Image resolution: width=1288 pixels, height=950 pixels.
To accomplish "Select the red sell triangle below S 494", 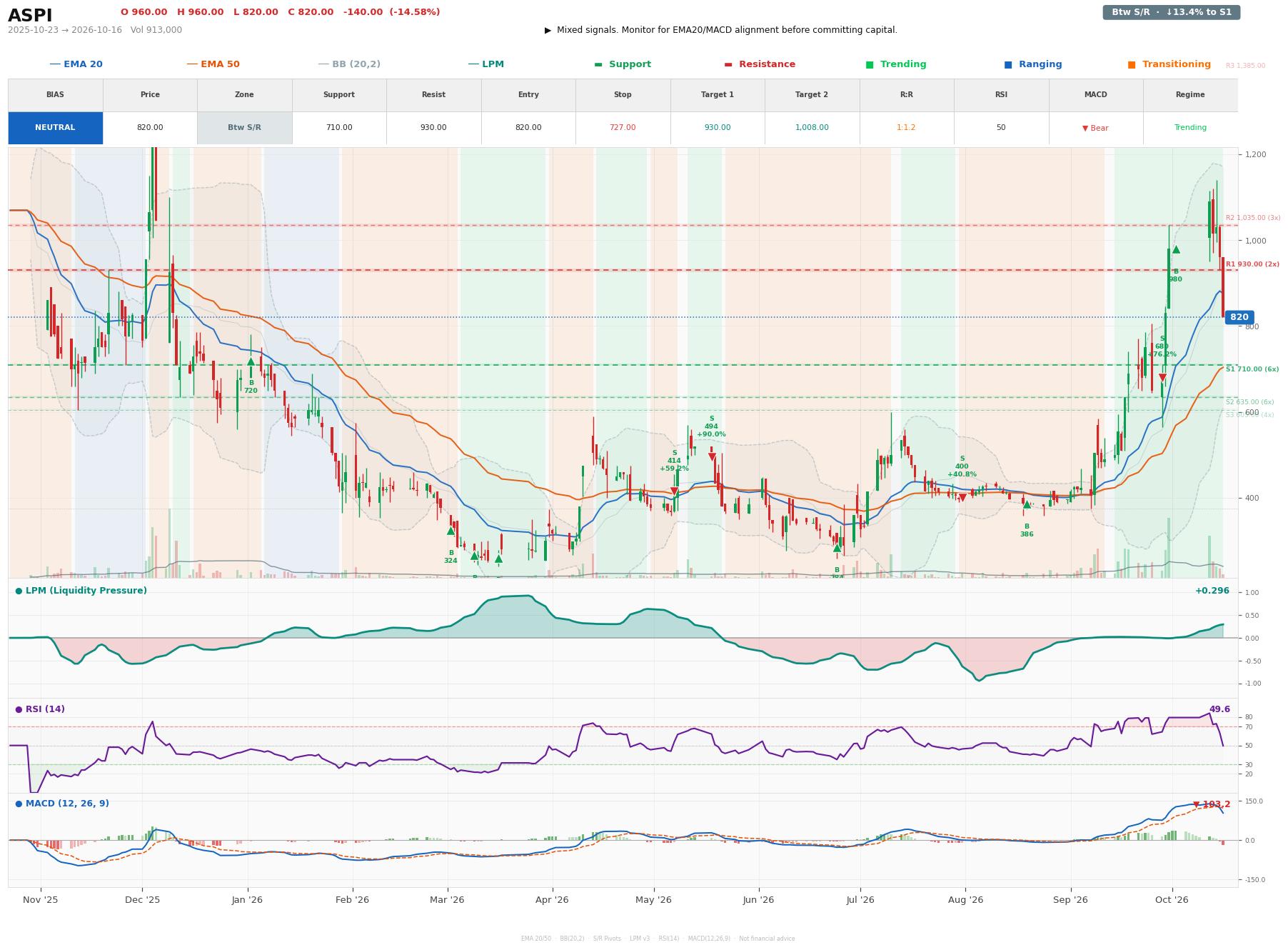I will 712,457.
